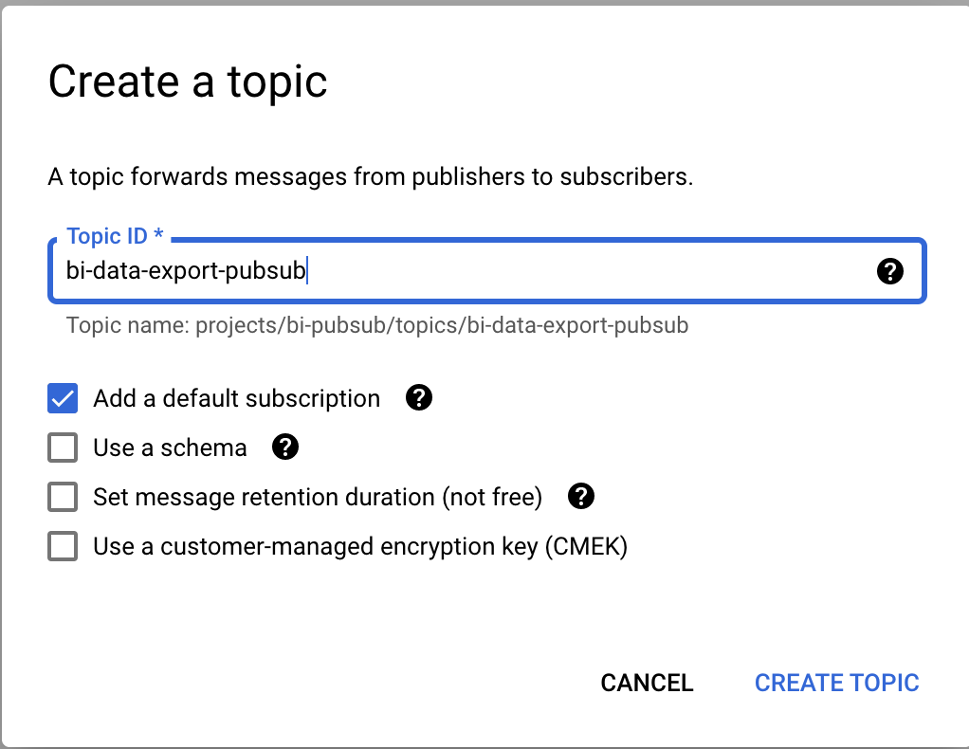Enable the Use a schema checkbox
Viewport: 970px width, 750px height.
(63, 447)
